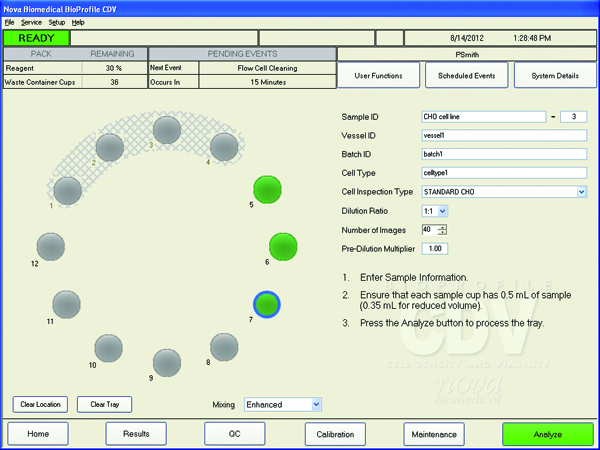Select sample cup position 1 on tray
Viewport: 600px width, 450px height.
point(68,191)
